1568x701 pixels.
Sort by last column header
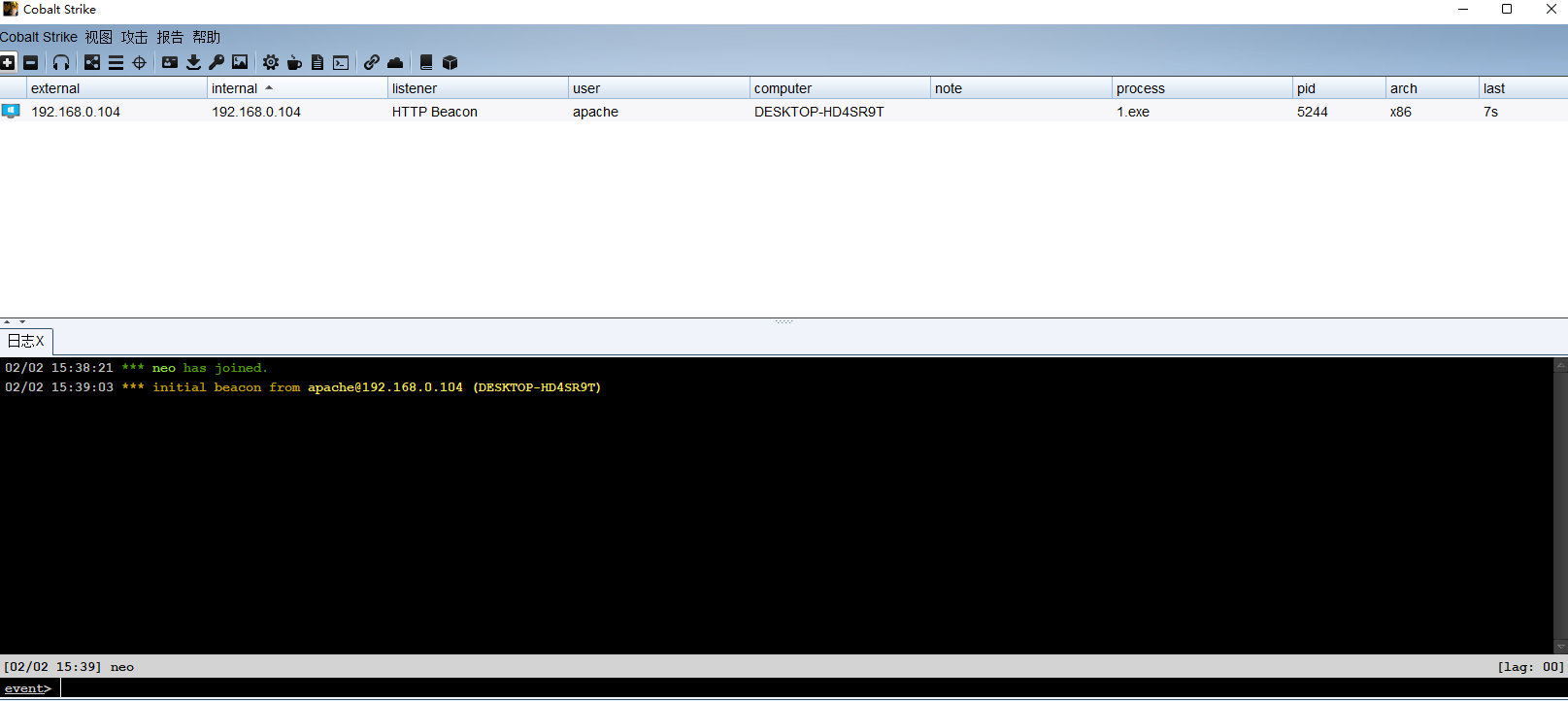(x=1523, y=88)
